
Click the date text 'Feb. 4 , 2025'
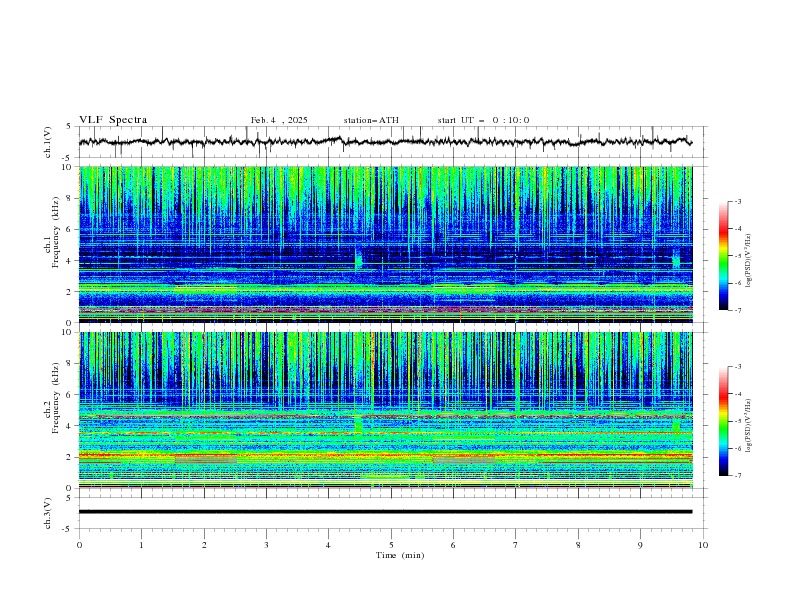[279, 120]
